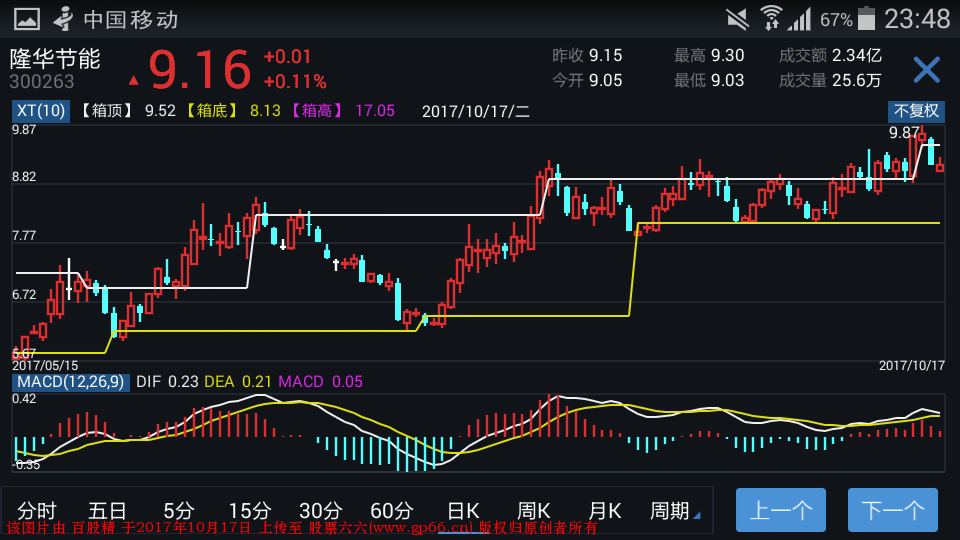Select the 30分 period tab
The height and width of the screenshot is (540, 960).
coord(320,511)
